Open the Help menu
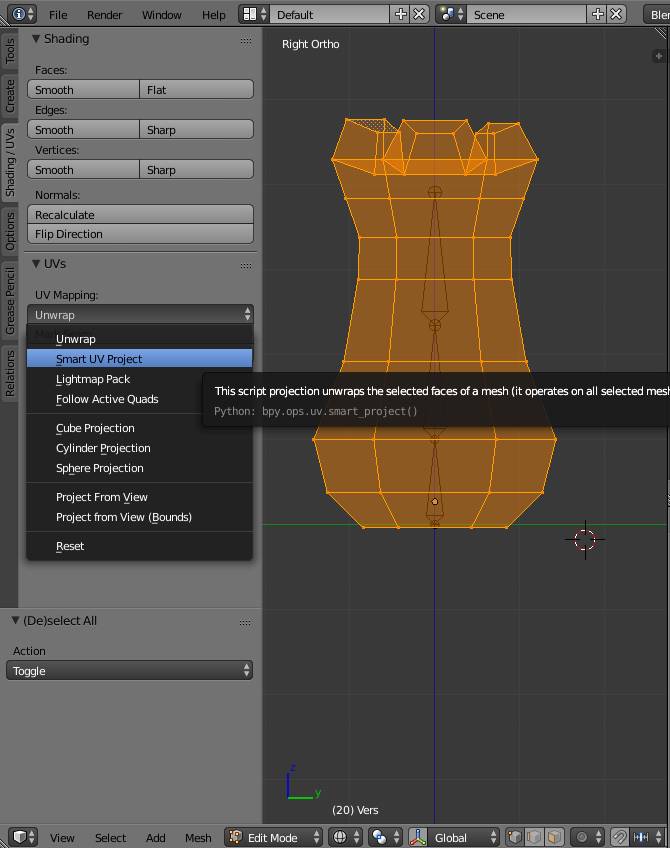Viewport: 670px width, 848px height. [214, 15]
